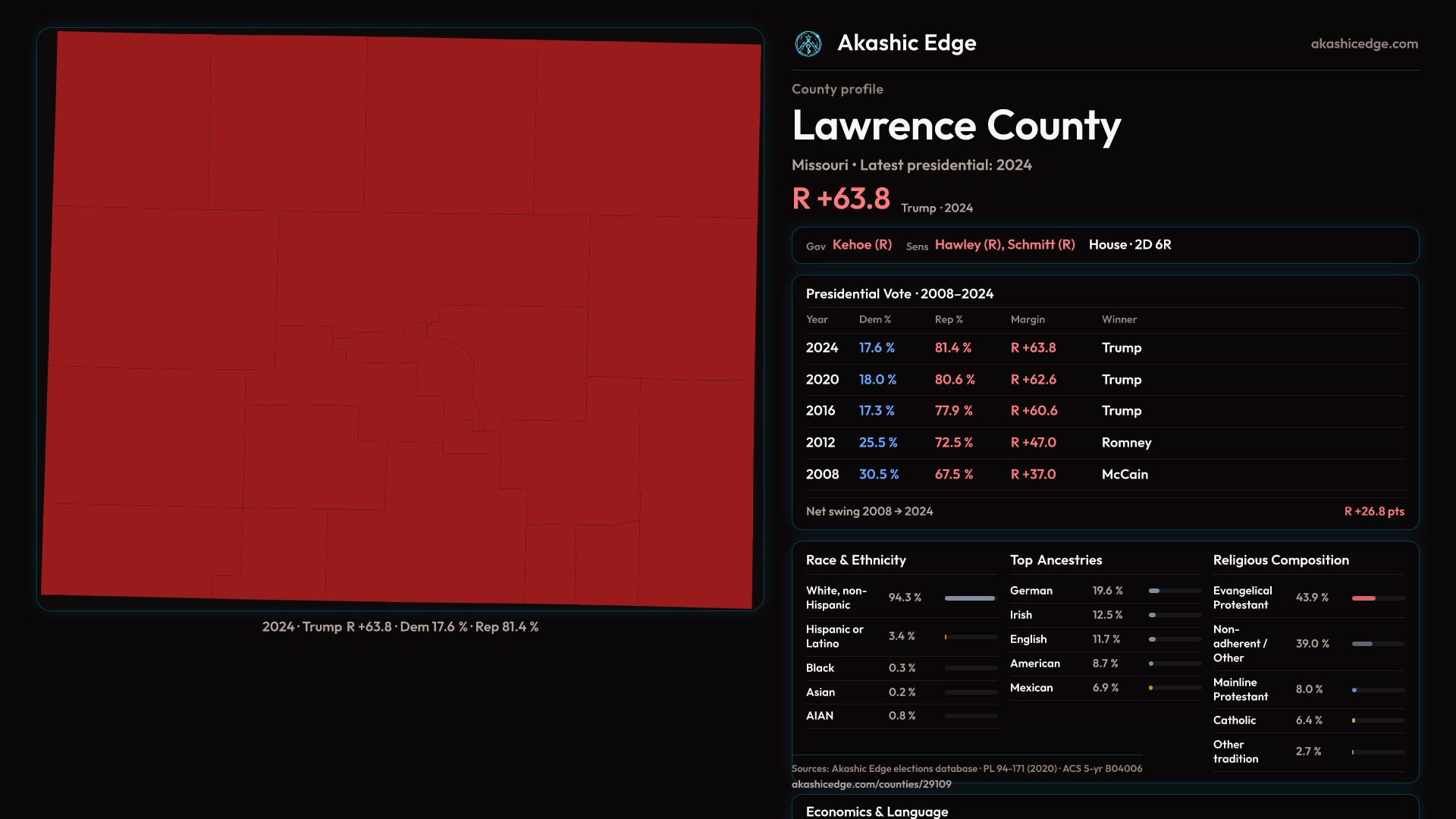Click the Akashic Edge logo icon
The width and height of the screenshot is (1456, 819).
808,44
